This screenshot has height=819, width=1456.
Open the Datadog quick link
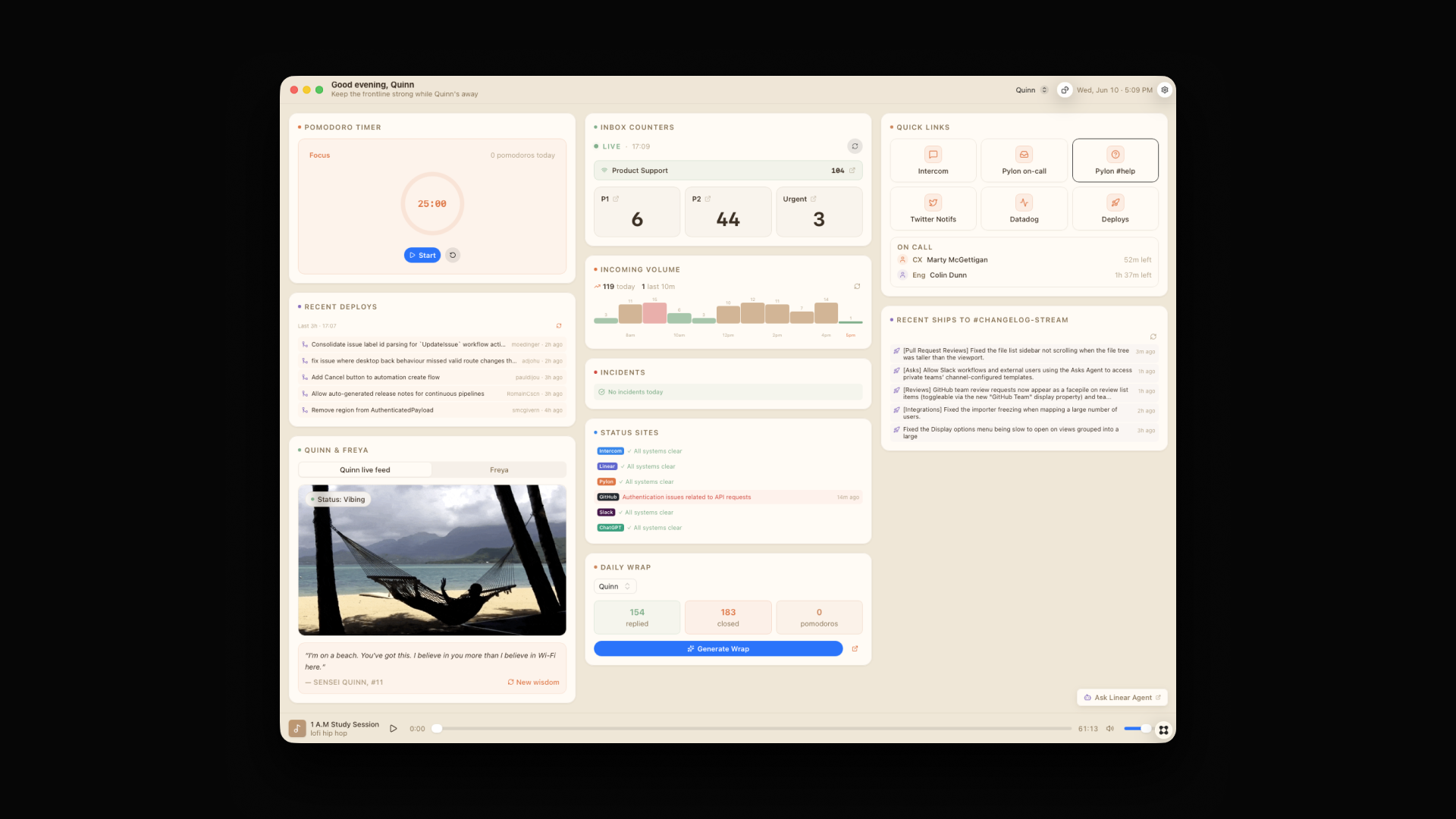coord(1024,209)
